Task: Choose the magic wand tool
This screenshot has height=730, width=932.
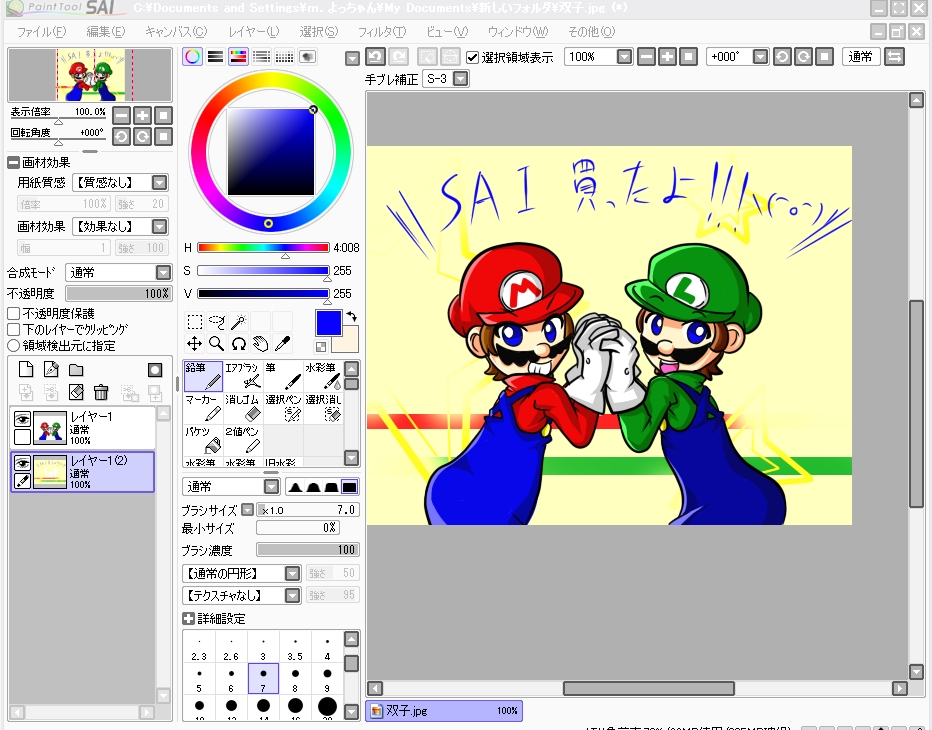Action: point(238,322)
